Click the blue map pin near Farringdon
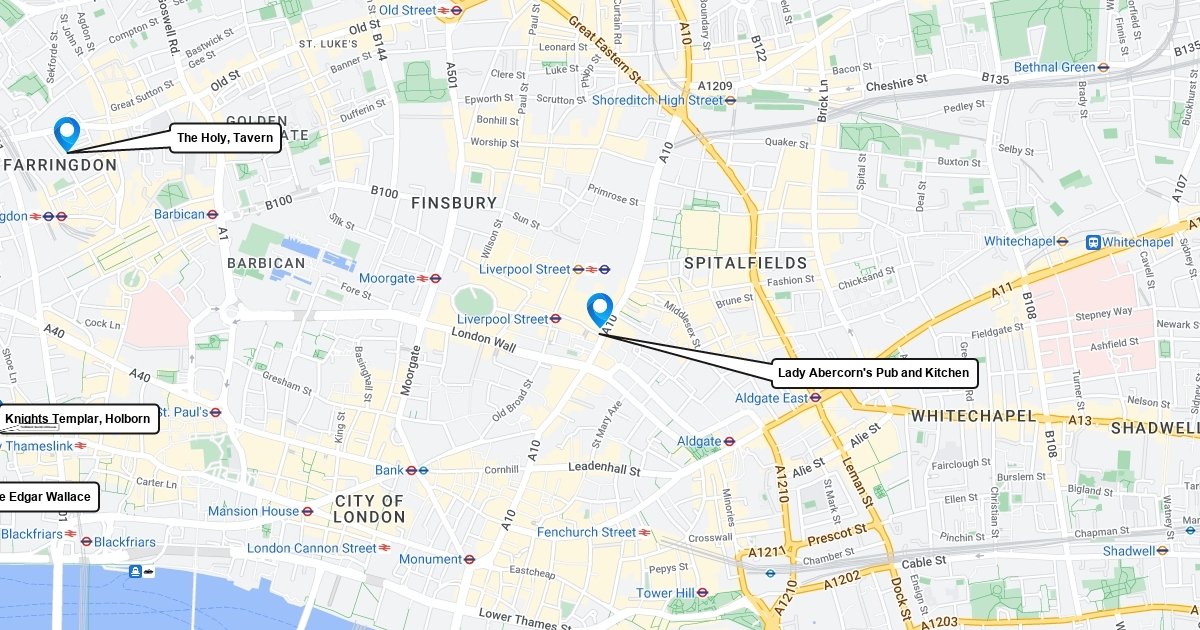 click(67, 133)
